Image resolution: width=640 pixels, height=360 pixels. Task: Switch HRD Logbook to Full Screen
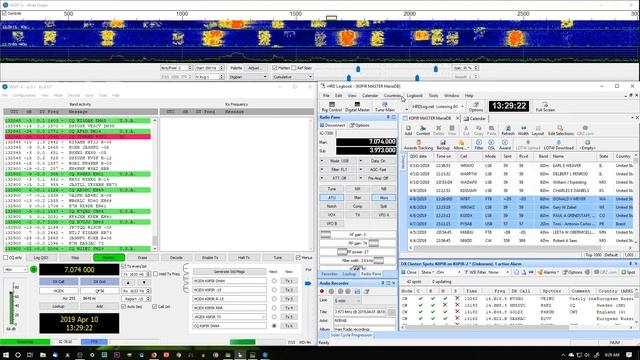click(x=545, y=107)
